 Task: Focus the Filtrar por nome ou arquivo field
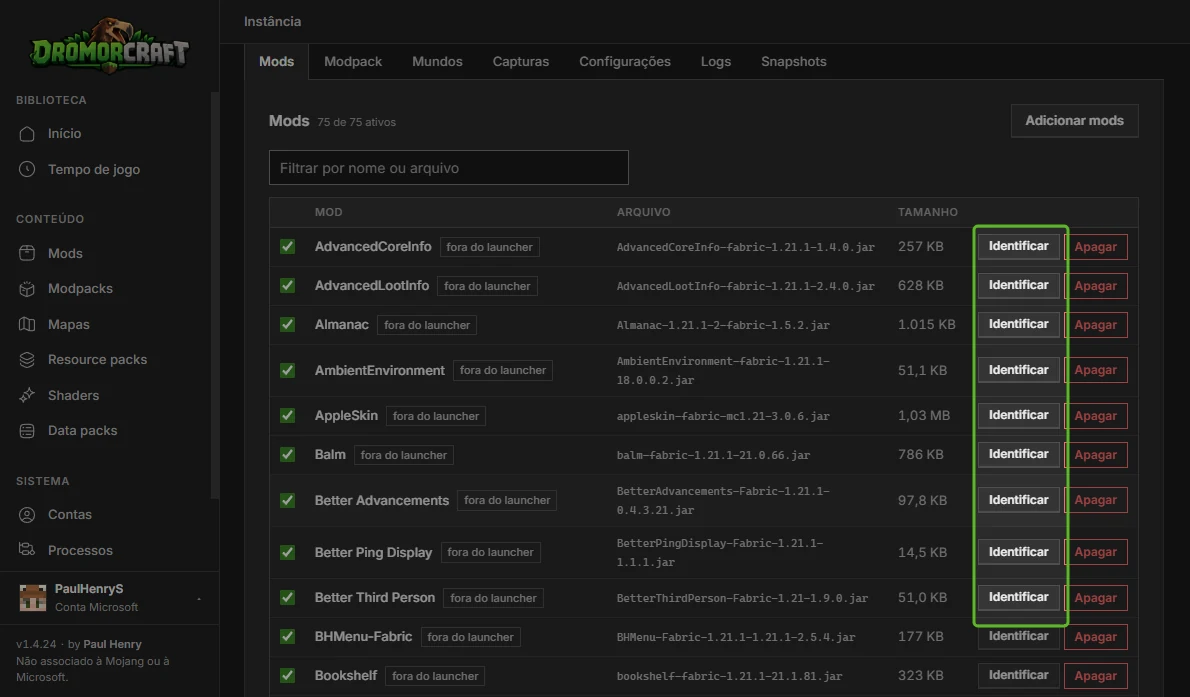pos(449,168)
